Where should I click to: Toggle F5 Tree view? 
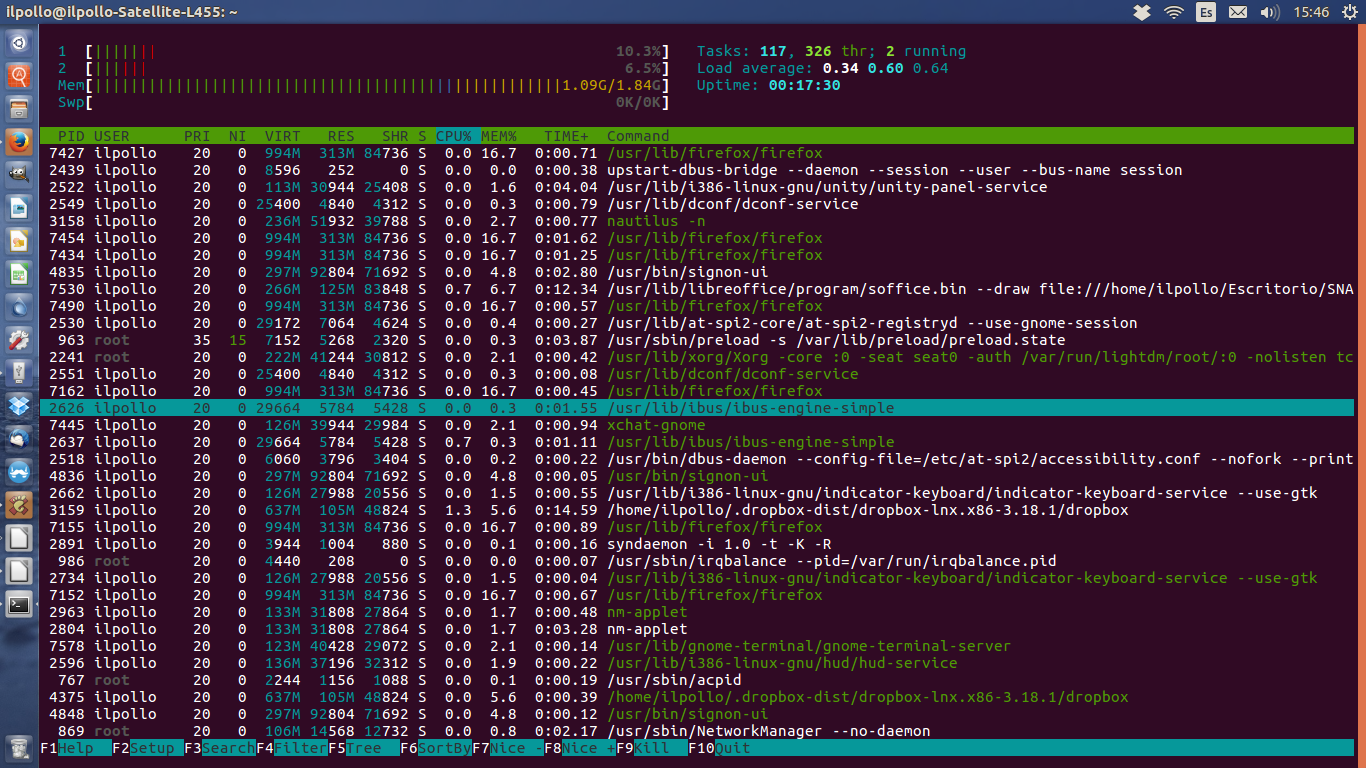click(364, 748)
